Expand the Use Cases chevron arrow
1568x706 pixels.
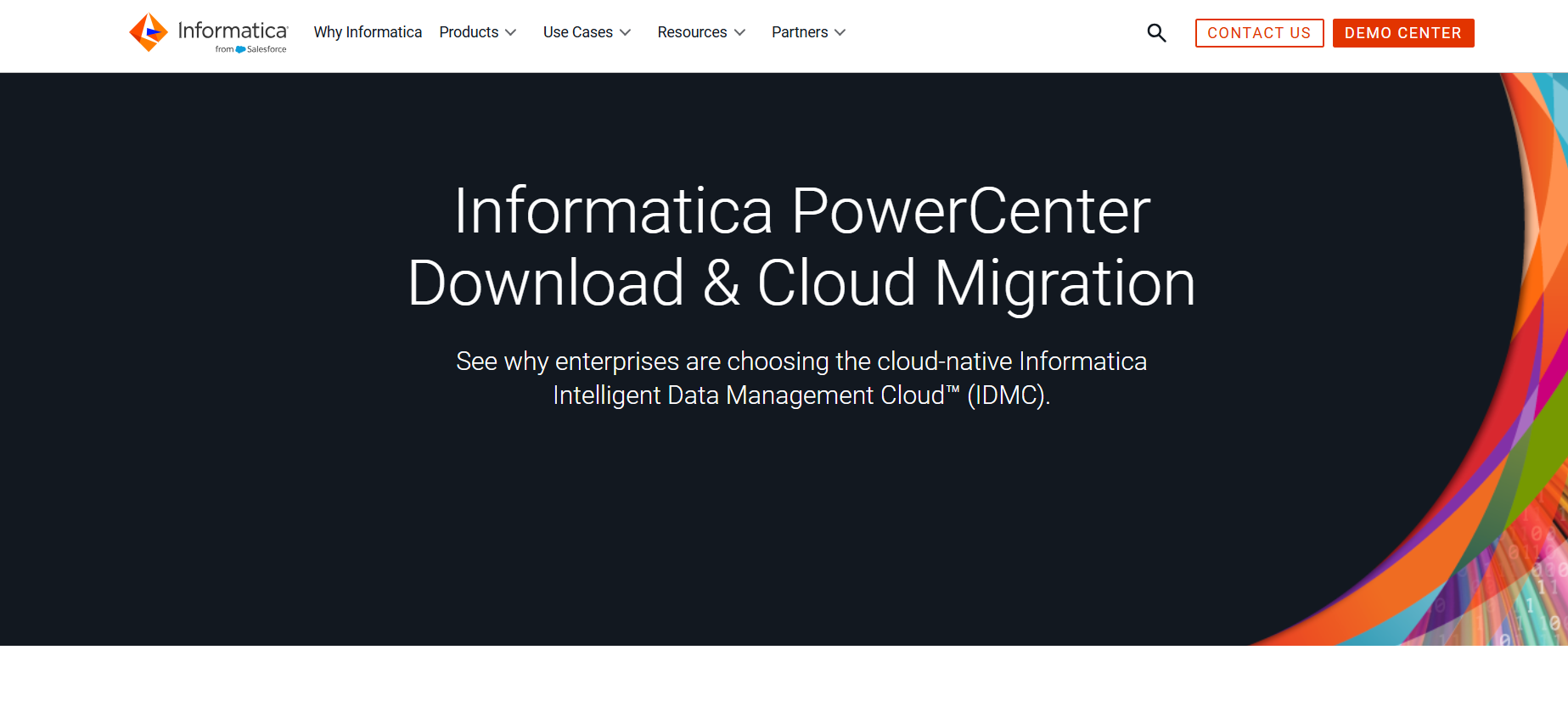click(x=626, y=33)
